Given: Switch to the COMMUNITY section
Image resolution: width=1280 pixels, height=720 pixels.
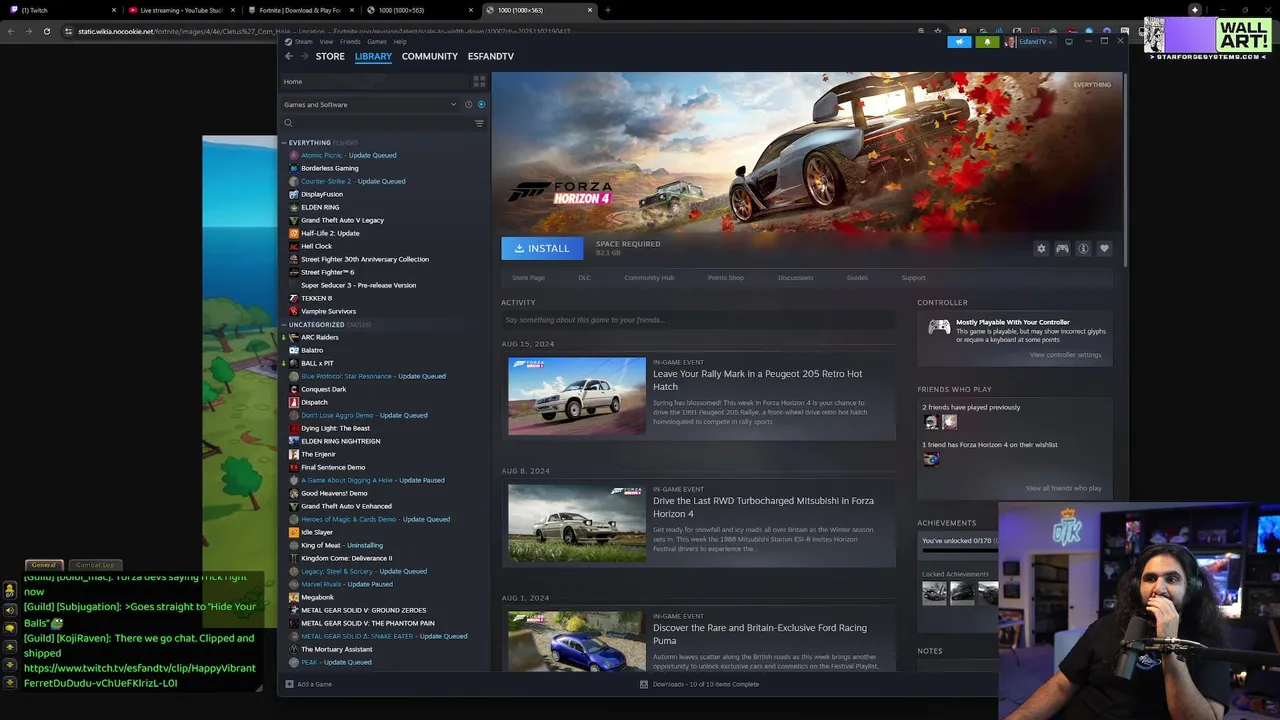Looking at the screenshot, I should click(x=430, y=56).
